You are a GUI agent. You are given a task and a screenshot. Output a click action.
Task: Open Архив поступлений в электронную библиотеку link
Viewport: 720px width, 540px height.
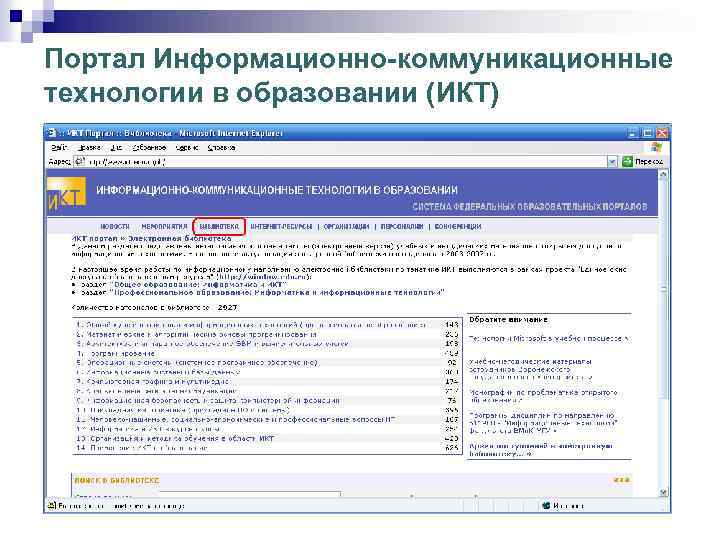(x=541, y=450)
